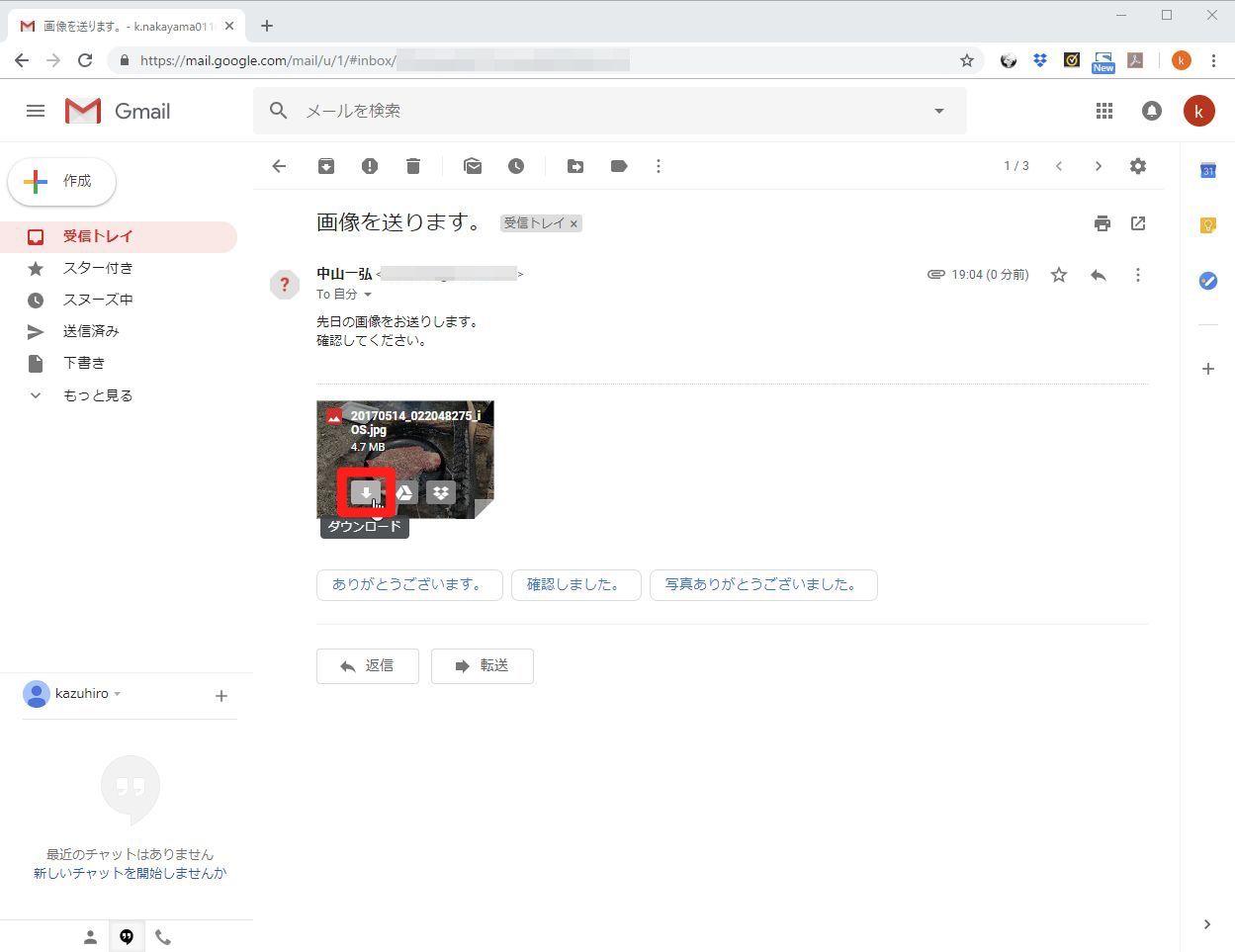1235x952 pixels.
Task: Switch to the Hangouts conversations tab
Action: pyautogui.click(x=127, y=937)
